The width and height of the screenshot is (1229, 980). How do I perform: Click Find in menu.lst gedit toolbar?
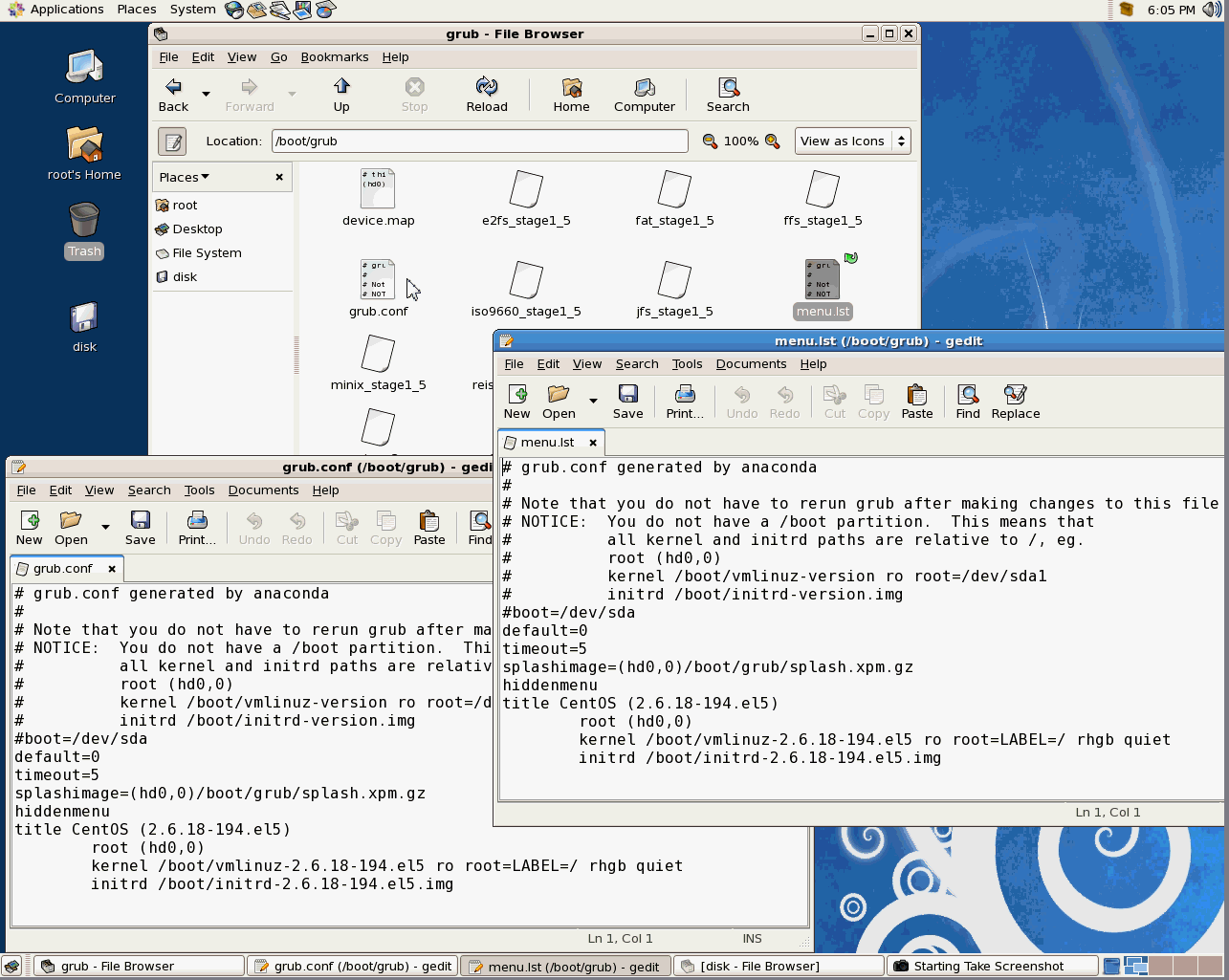968,403
